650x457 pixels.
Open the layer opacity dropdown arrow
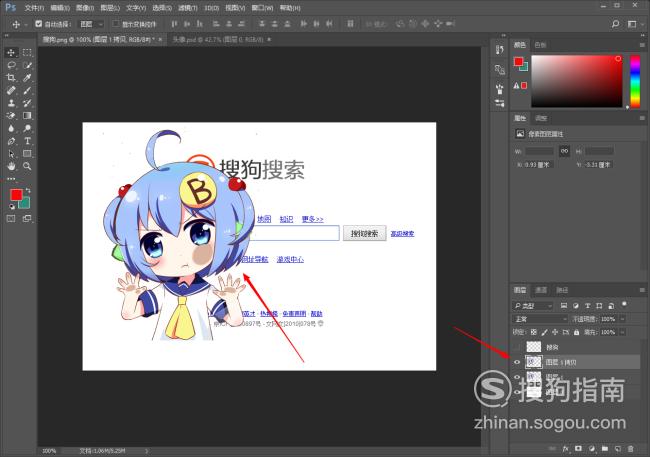tap(623, 319)
